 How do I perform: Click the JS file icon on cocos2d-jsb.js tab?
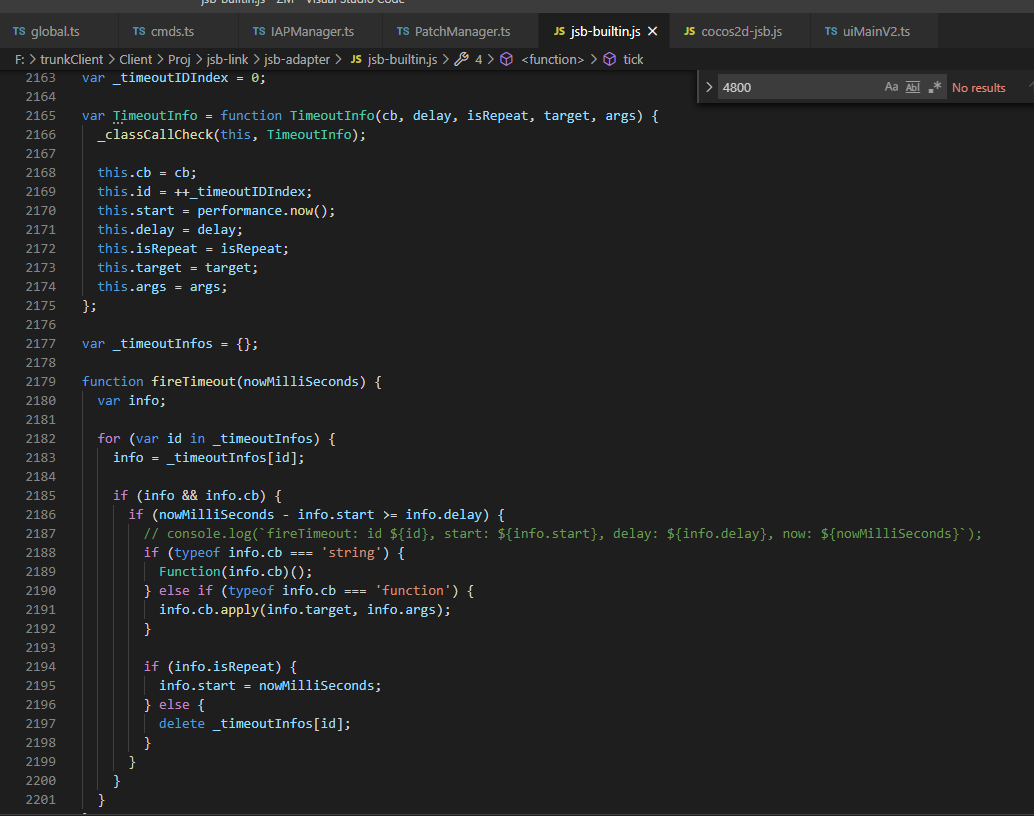pos(691,31)
